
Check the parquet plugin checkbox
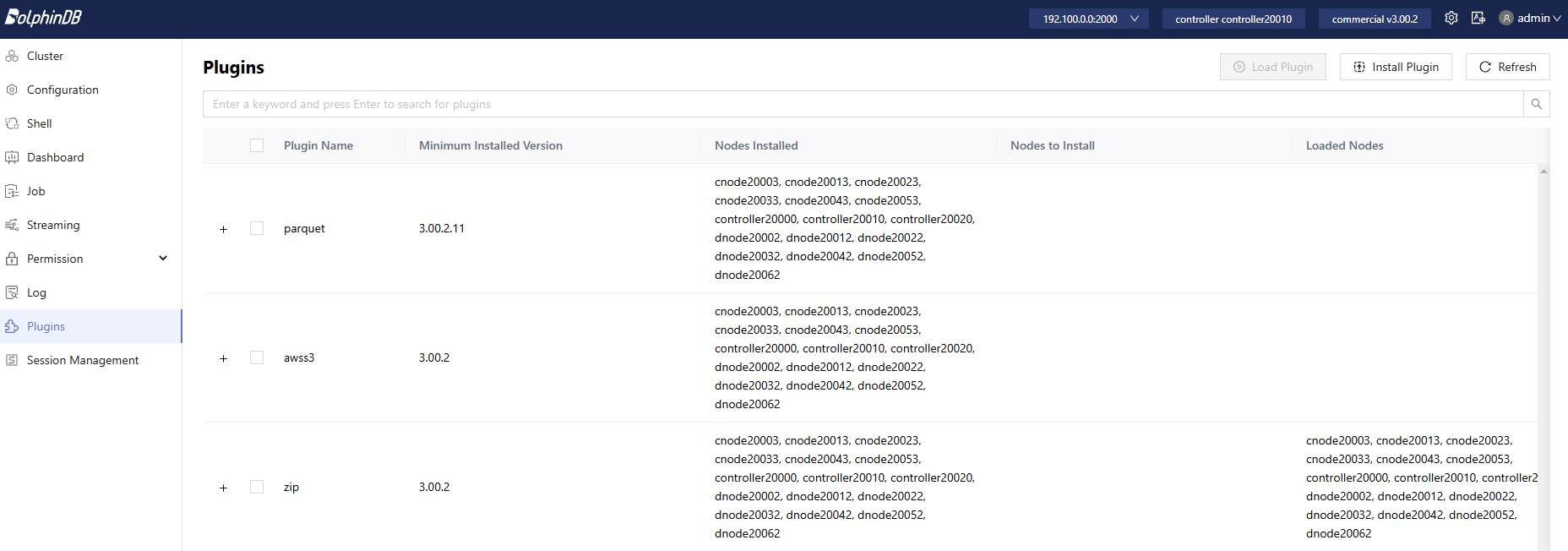[x=257, y=228]
